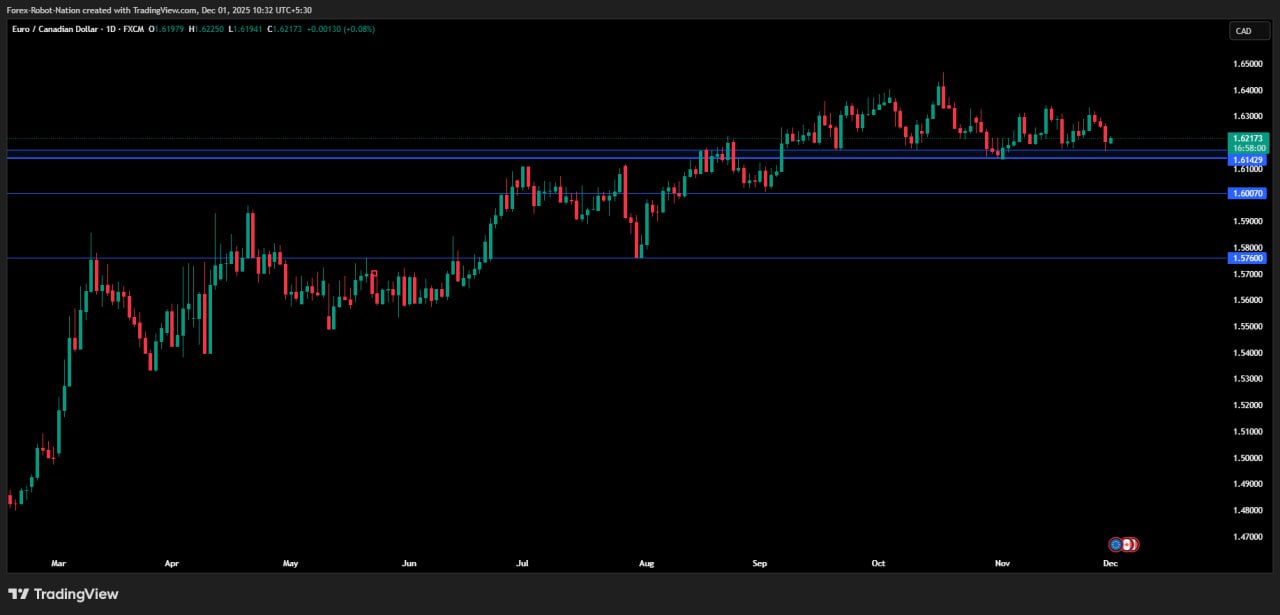This screenshot has width=1280, height=615.
Task: Click the 1.47000 price scale tick
Action: coord(1247,537)
